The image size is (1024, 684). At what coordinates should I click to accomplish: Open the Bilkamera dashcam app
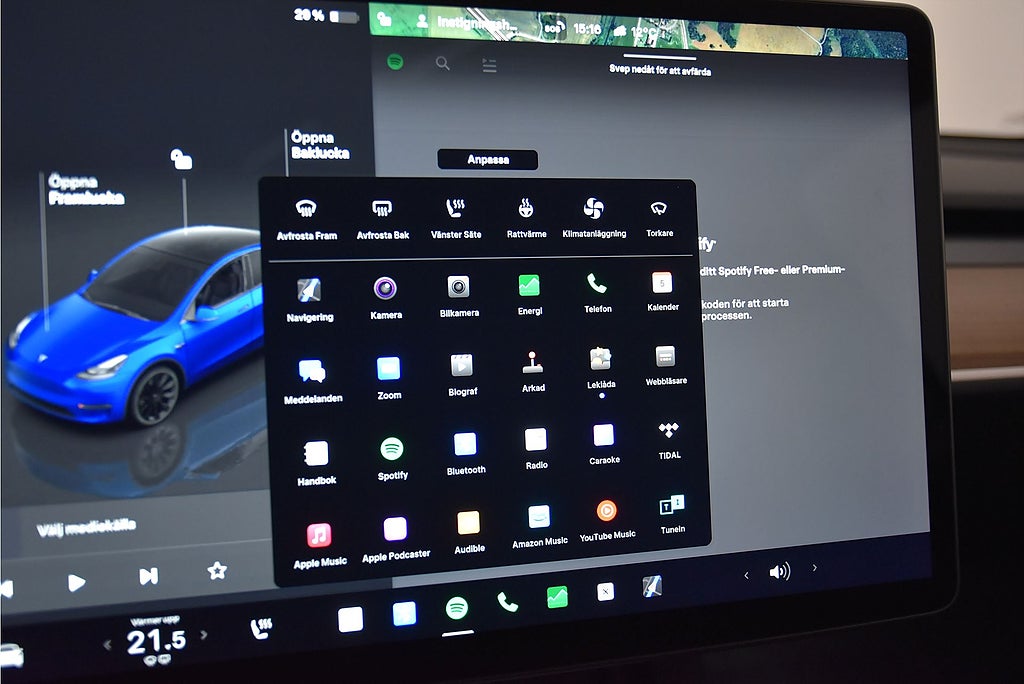click(458, 288)
